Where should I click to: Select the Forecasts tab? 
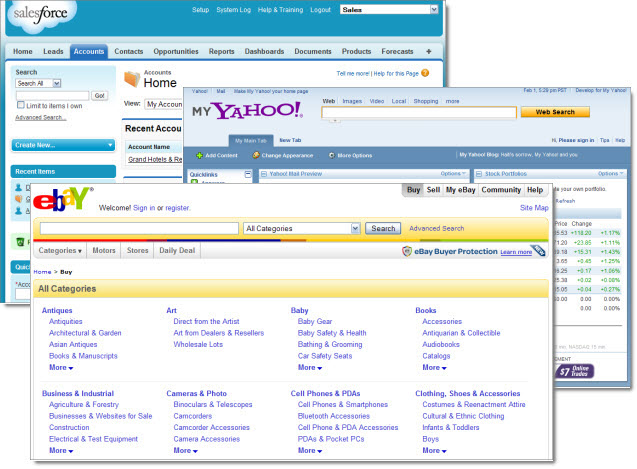point(397,52)
